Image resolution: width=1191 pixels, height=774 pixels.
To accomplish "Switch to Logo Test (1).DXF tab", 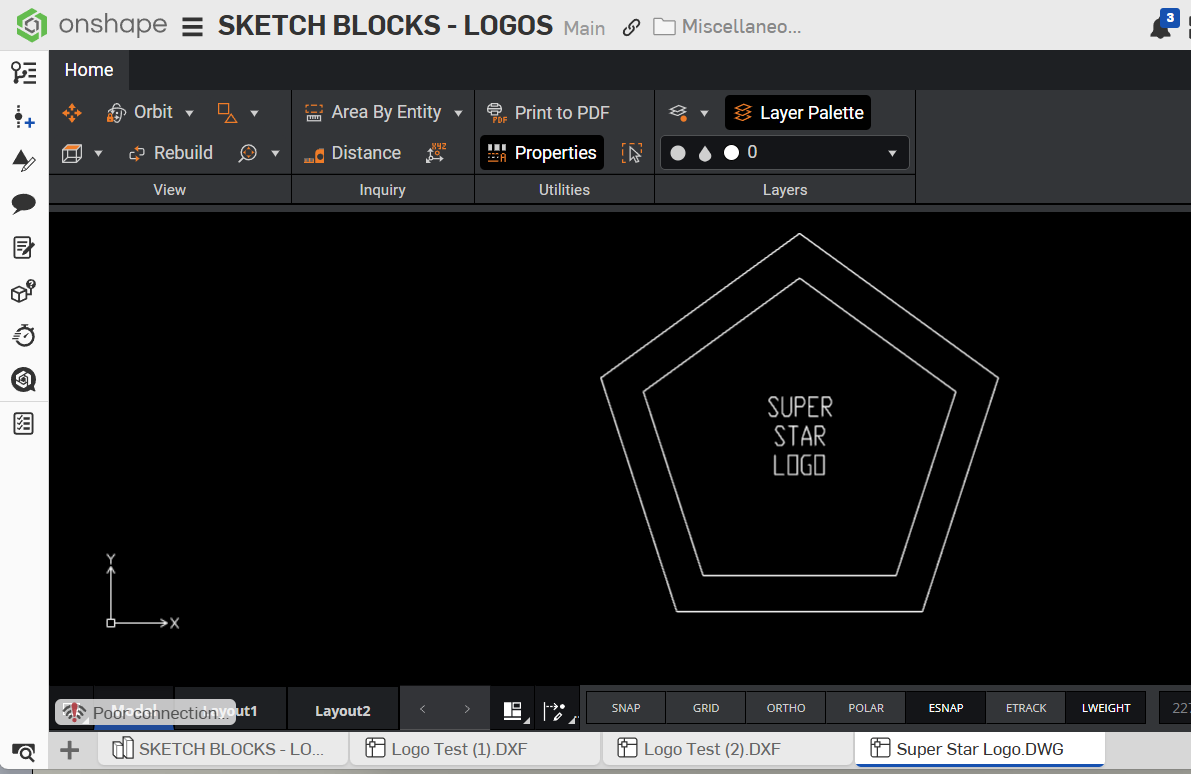I will click(475, 749).
